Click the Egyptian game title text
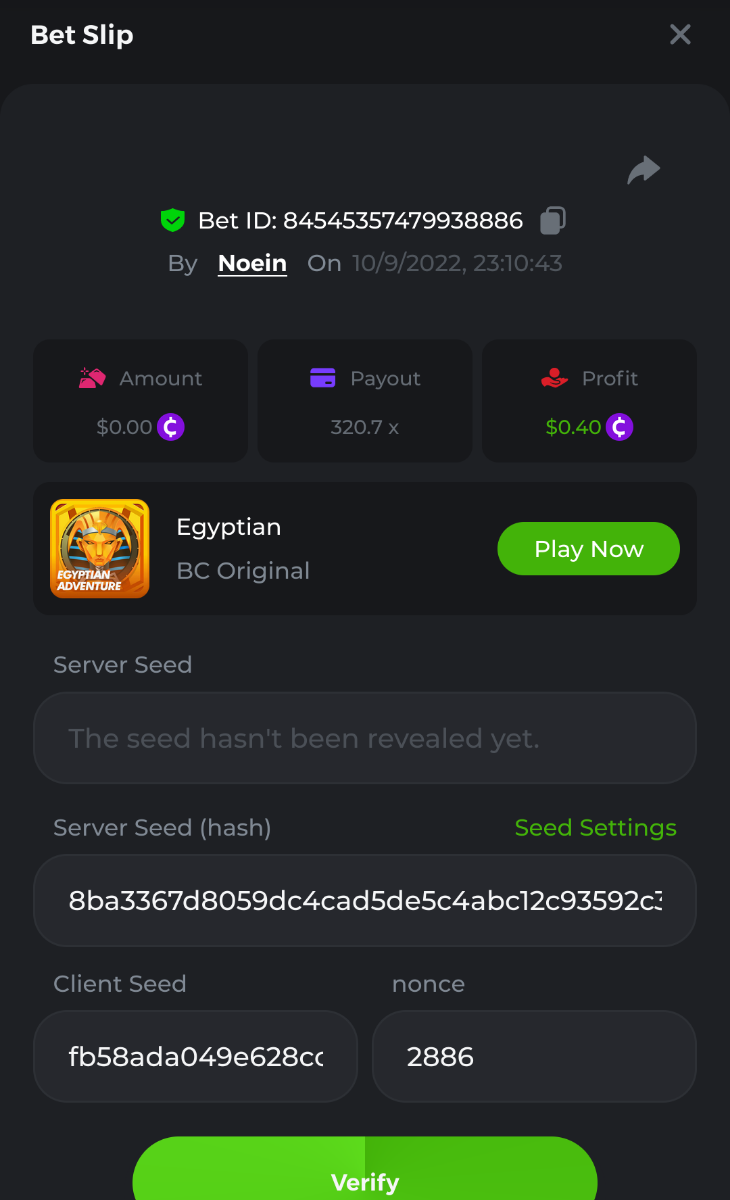Image resolution: width=730 pixels, height=1200 pixels. tap(229, 527)
